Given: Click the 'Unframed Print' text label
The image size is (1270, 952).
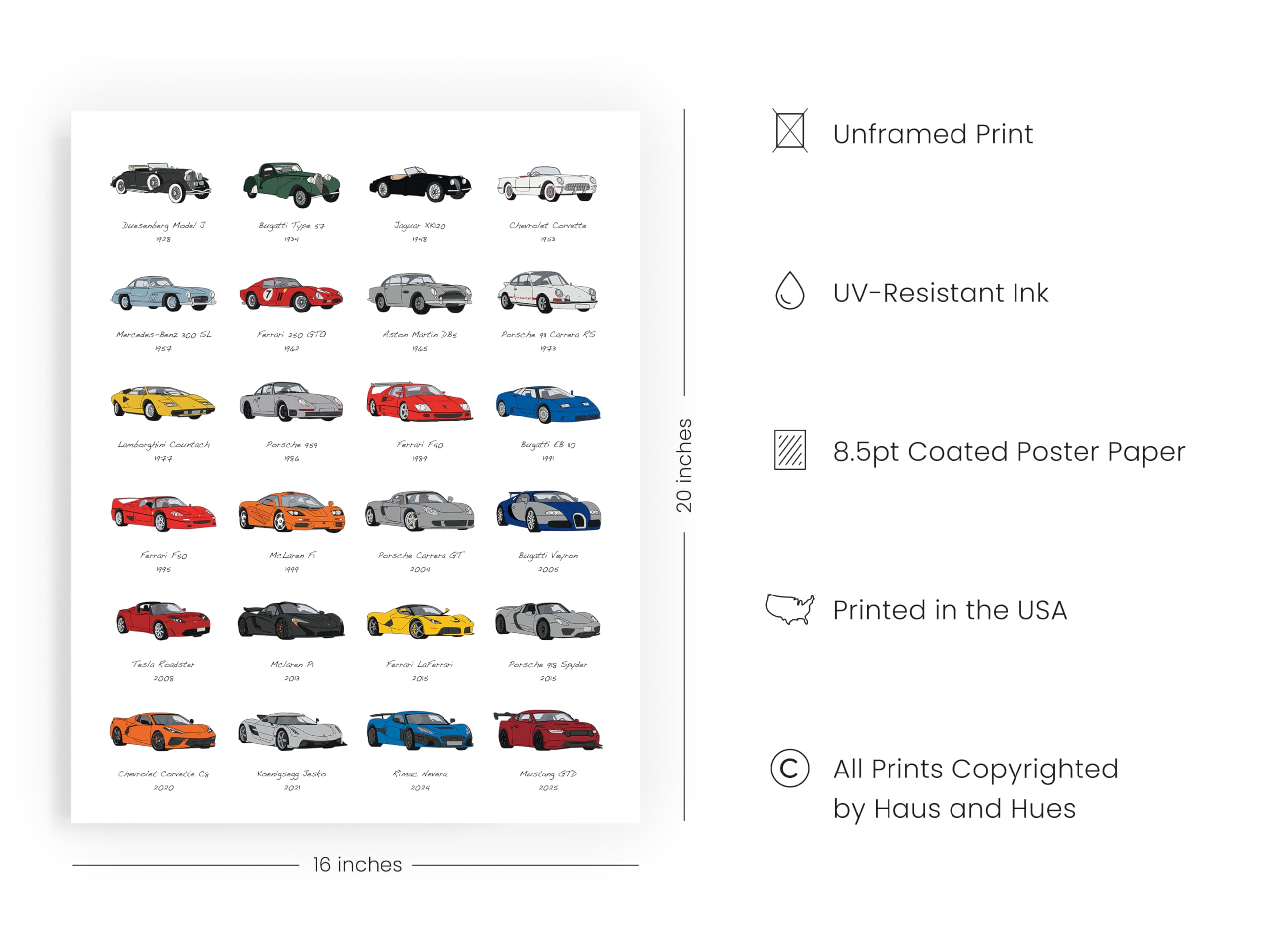Looking at the screenshot, I should pos(933,134).
